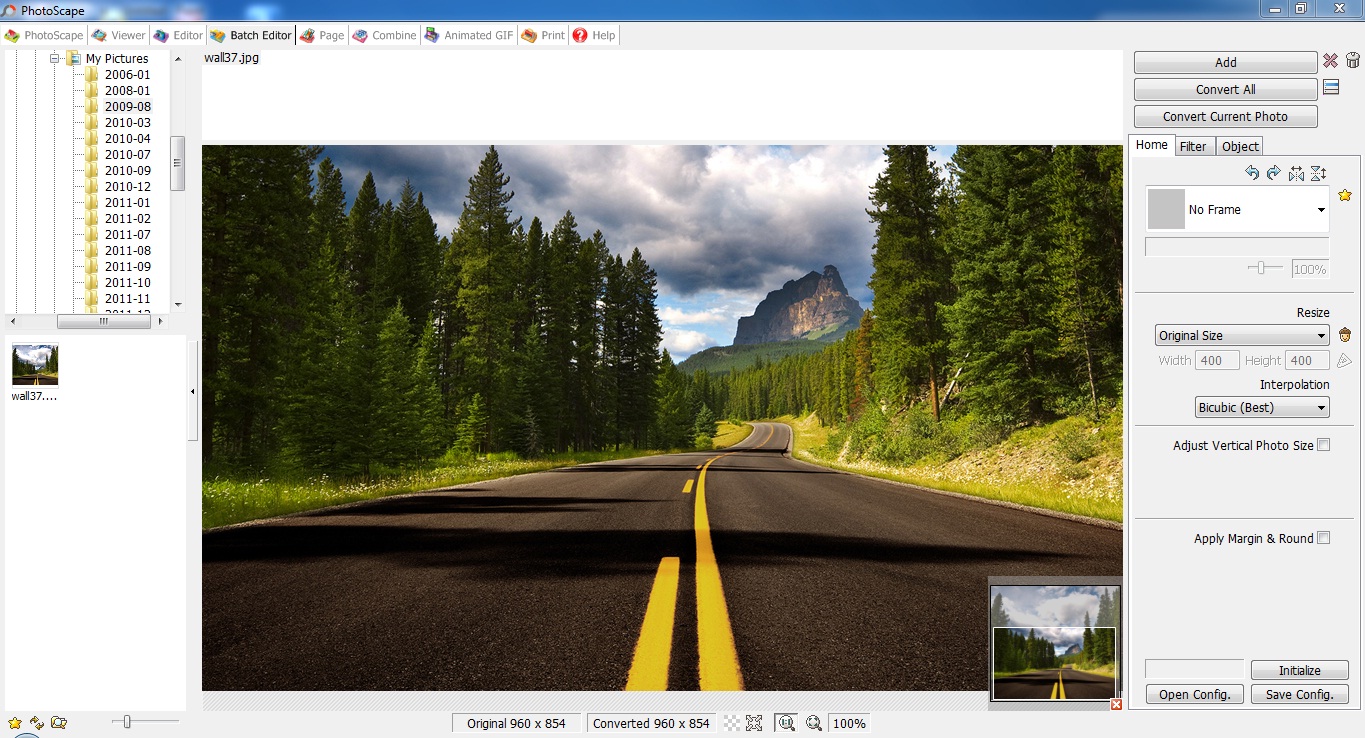The image size is (1365, 738).
Task: Enable Adjust Vertical Photo Size checkbox
Action: (x=1324, y=445)
